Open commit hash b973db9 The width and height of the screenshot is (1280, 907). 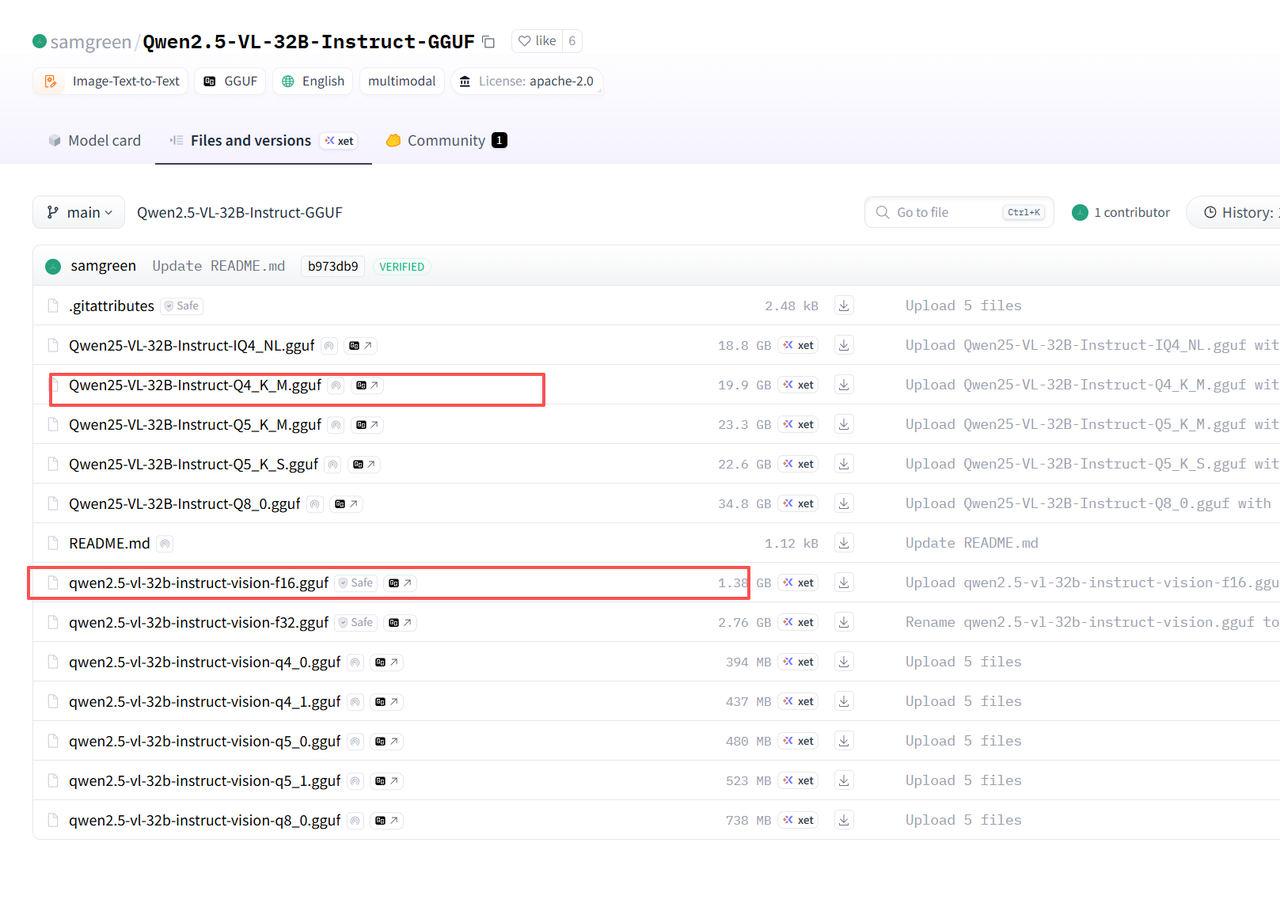pyautogui.click(x=333, y=266)
